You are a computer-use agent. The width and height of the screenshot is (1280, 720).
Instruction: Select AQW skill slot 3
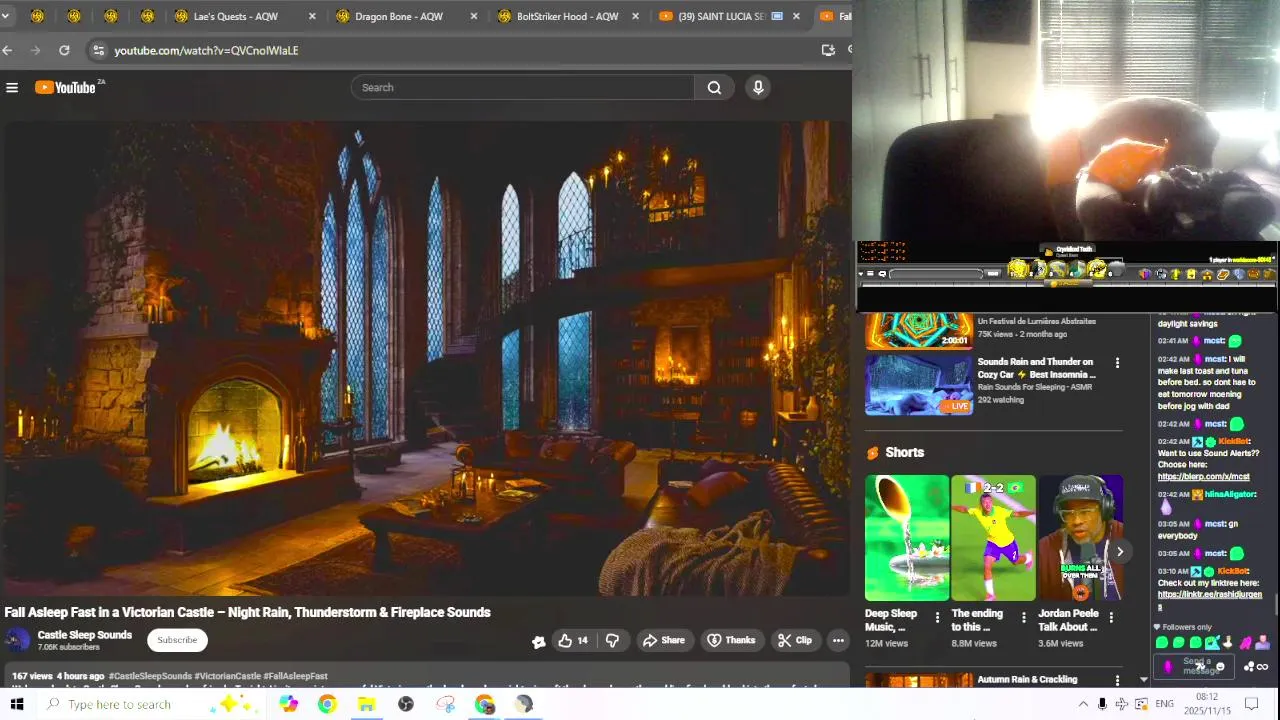coord(1057,269)
